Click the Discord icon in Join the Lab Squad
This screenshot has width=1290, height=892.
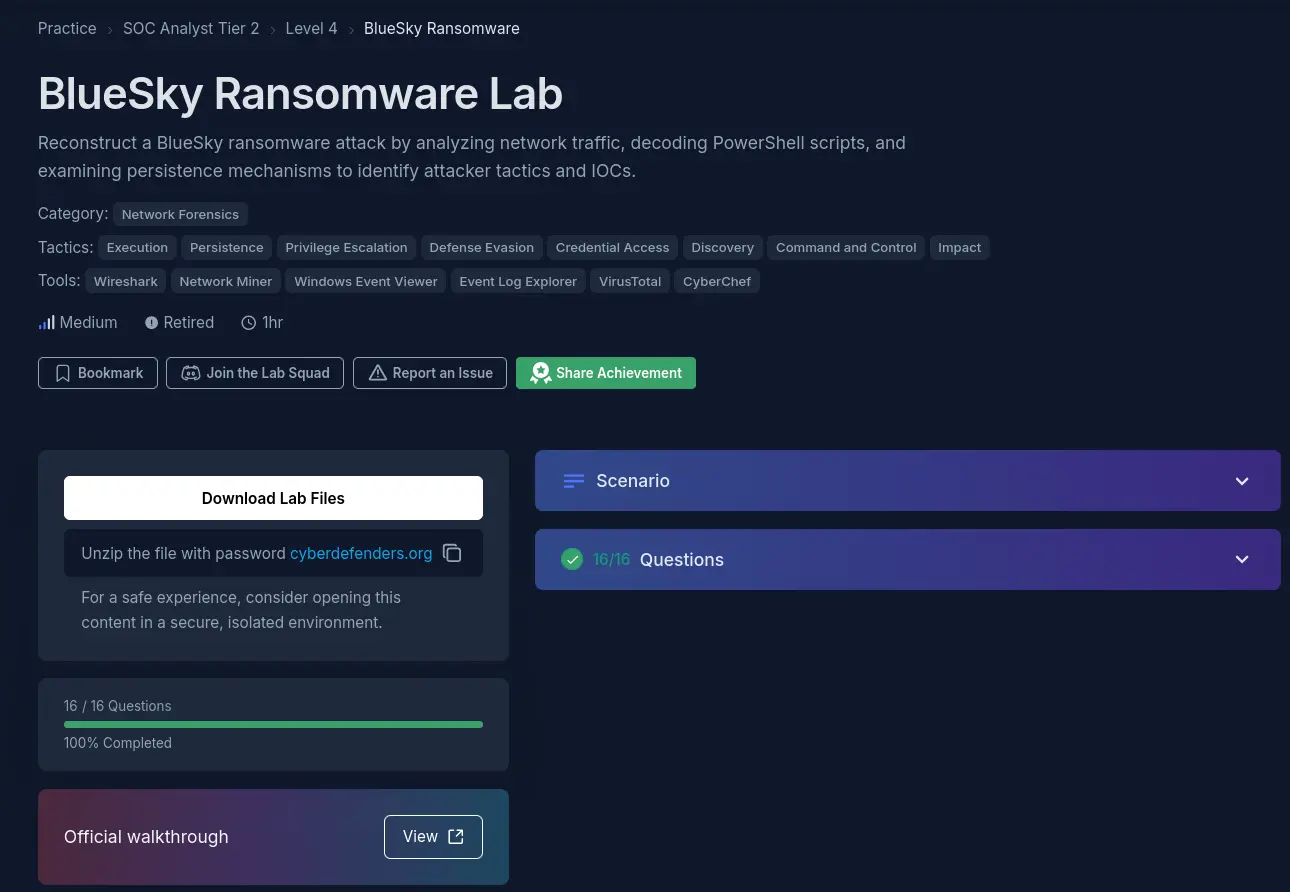click(190, 373)
